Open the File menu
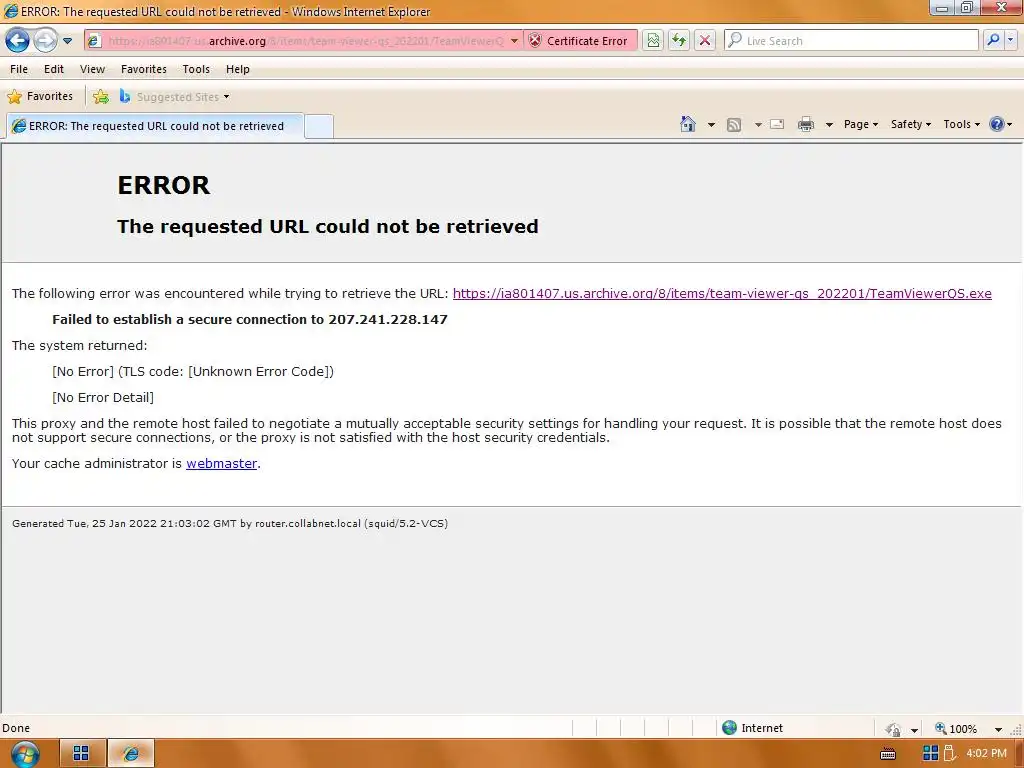The width and height of the screenshot is (1024, 768). [x=19, y=69]
